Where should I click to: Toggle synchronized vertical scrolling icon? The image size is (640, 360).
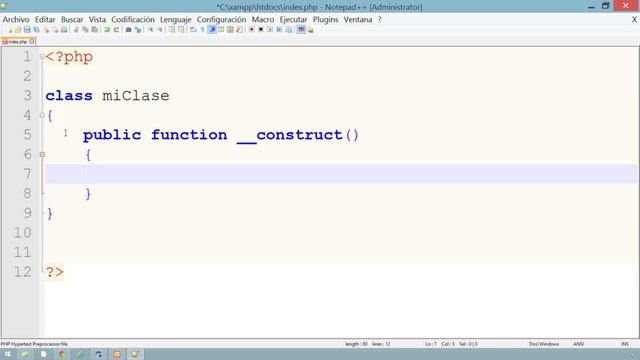click(172, 30)
